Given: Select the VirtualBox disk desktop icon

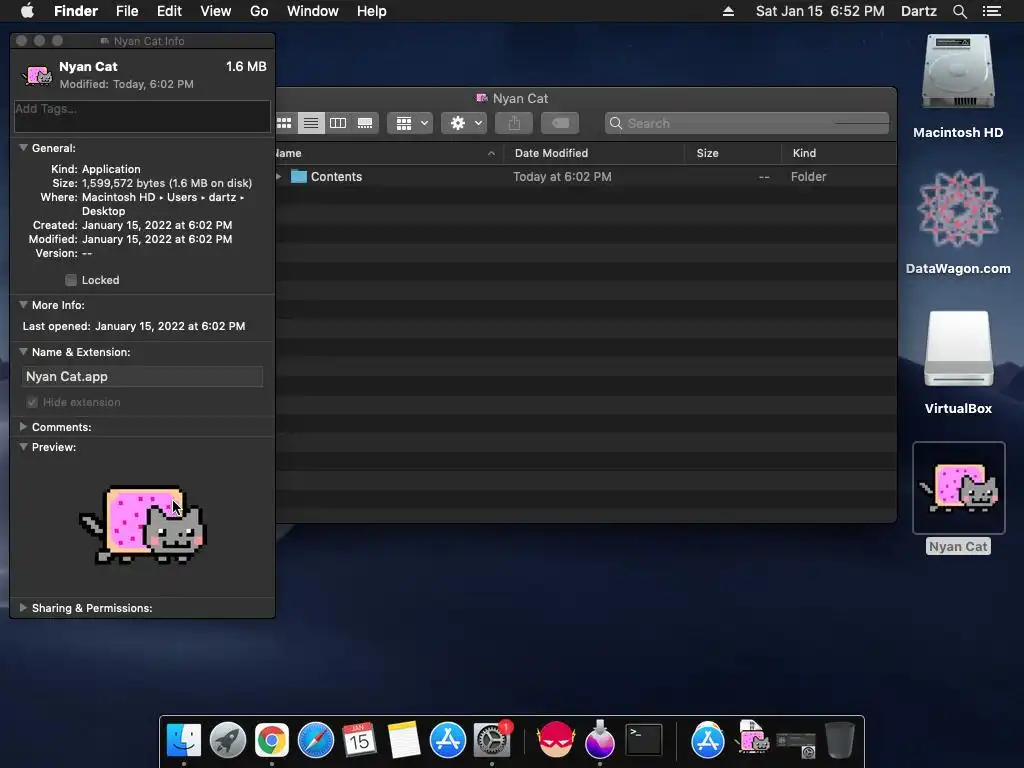Looking at the screenshot, I should pos(958,349).
